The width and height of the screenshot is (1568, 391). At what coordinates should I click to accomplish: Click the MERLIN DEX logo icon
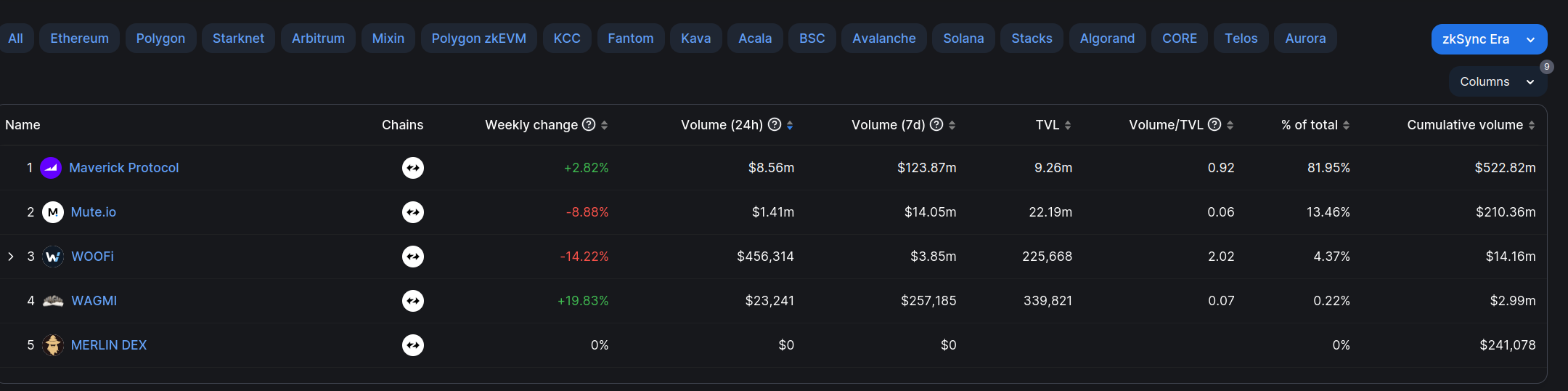(53, 345)
